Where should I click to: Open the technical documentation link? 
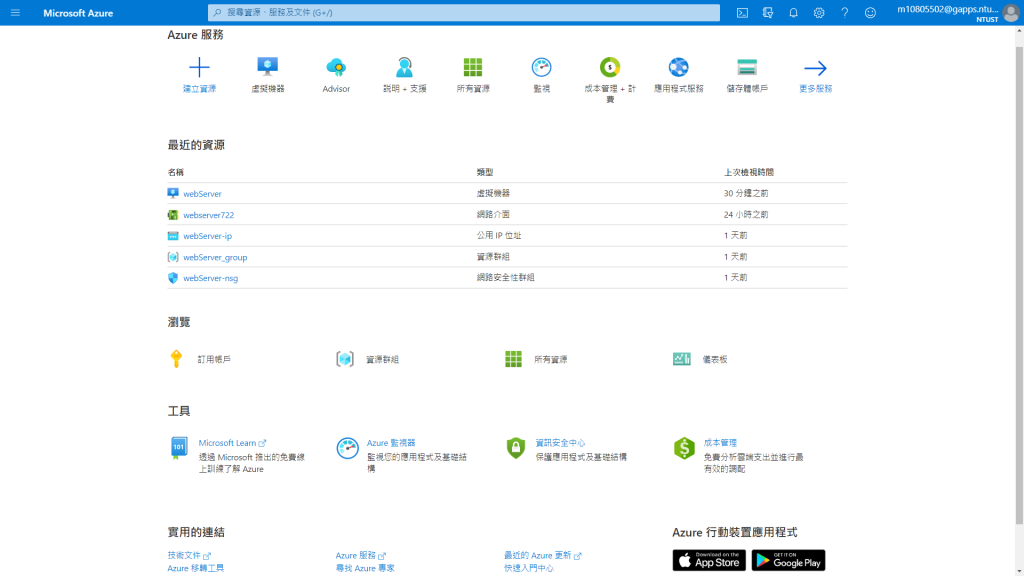tap(189, 556)
